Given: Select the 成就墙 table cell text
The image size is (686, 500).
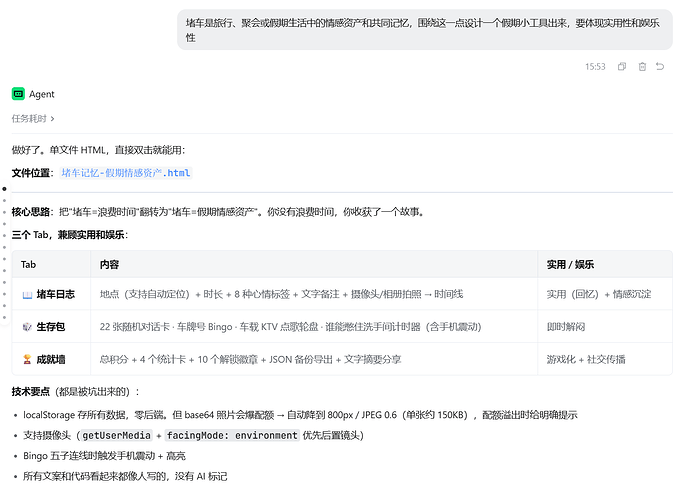Looking at the screenshot, I should pos(51,360).
